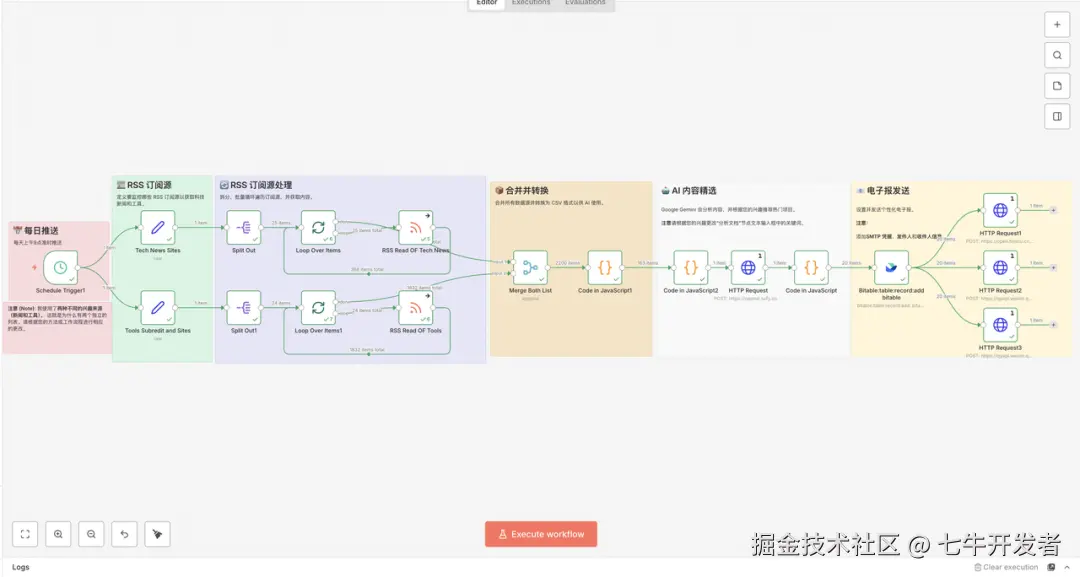Open the HTTP Request1 node
The width and height of the screenshot is (1080, 577).
click(x=1000, y=210)
